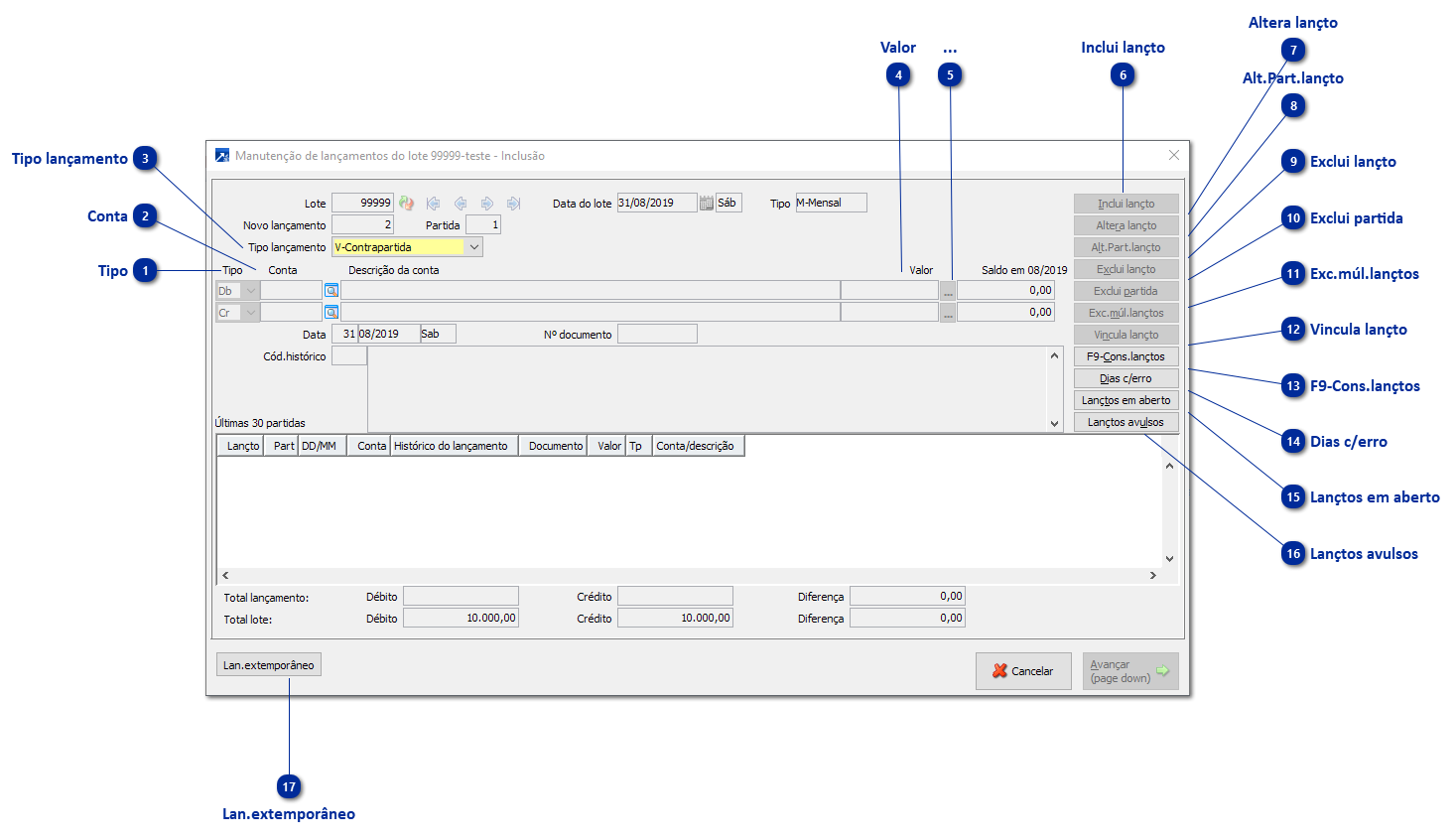The image size is (1456, 840).
Task: Click the Inclui lançto button
Action: click(1126, 204)
